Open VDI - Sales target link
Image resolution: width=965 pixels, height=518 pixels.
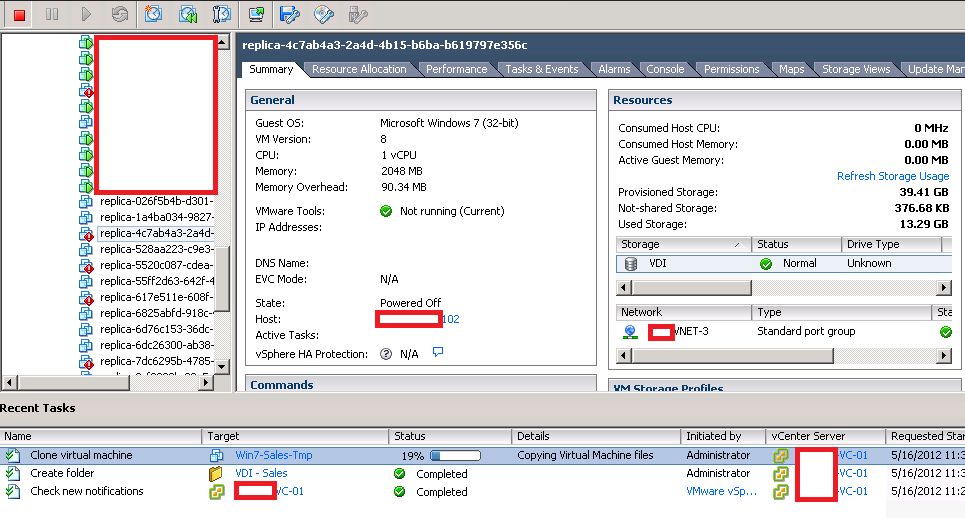[x=261, y=473]
